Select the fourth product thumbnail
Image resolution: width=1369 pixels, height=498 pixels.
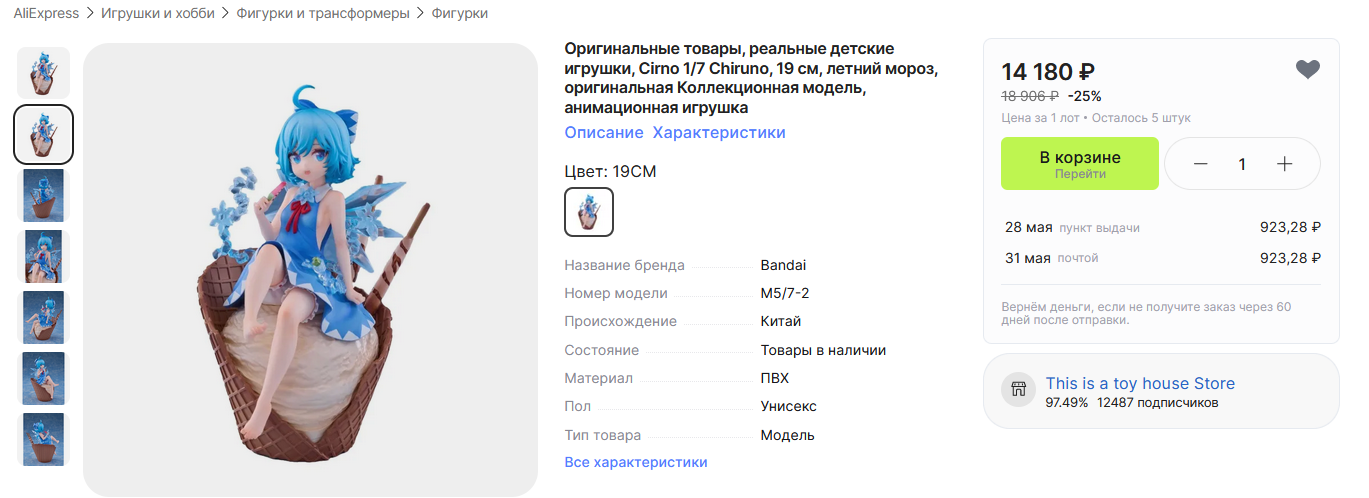coord(44,256)
